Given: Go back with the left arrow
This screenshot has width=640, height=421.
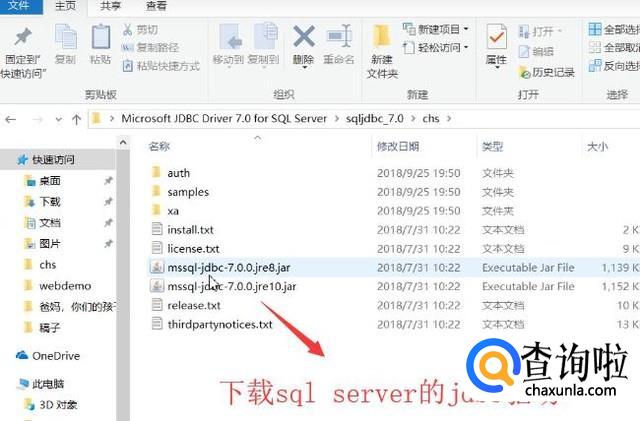Looking at the screenshot, I should 11,119.
